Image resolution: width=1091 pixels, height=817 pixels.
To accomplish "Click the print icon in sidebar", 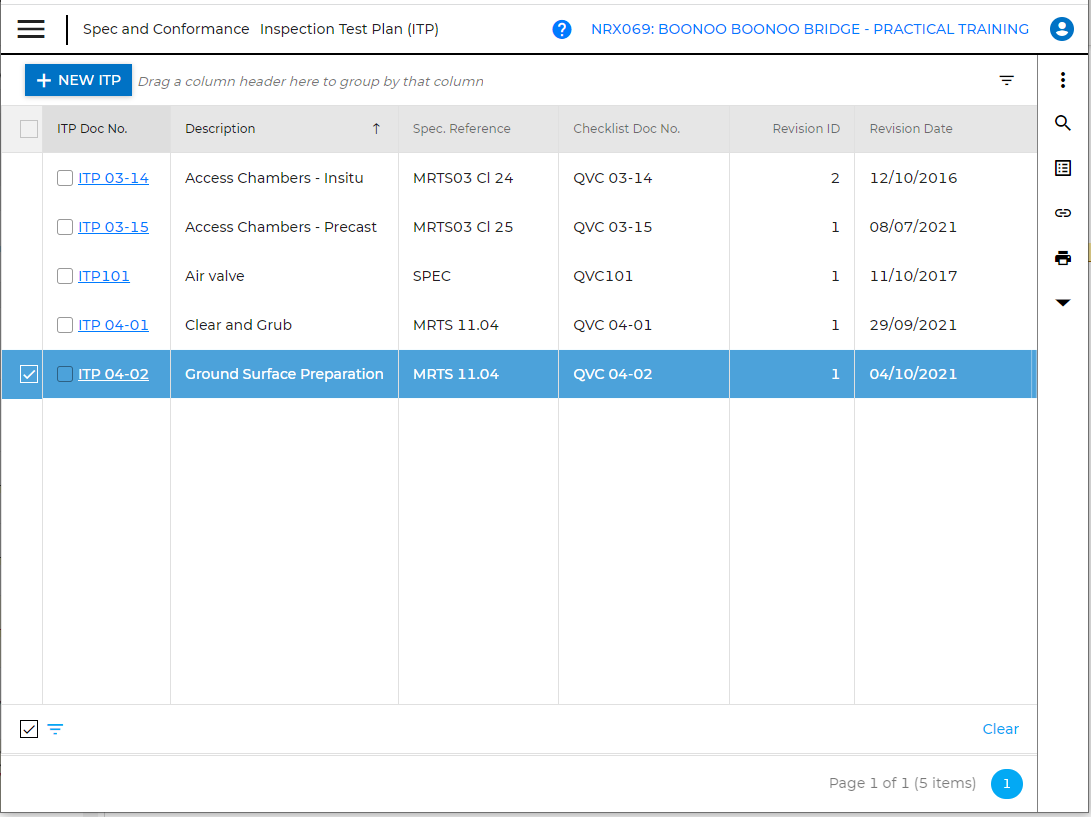I will pos(1063,258).
